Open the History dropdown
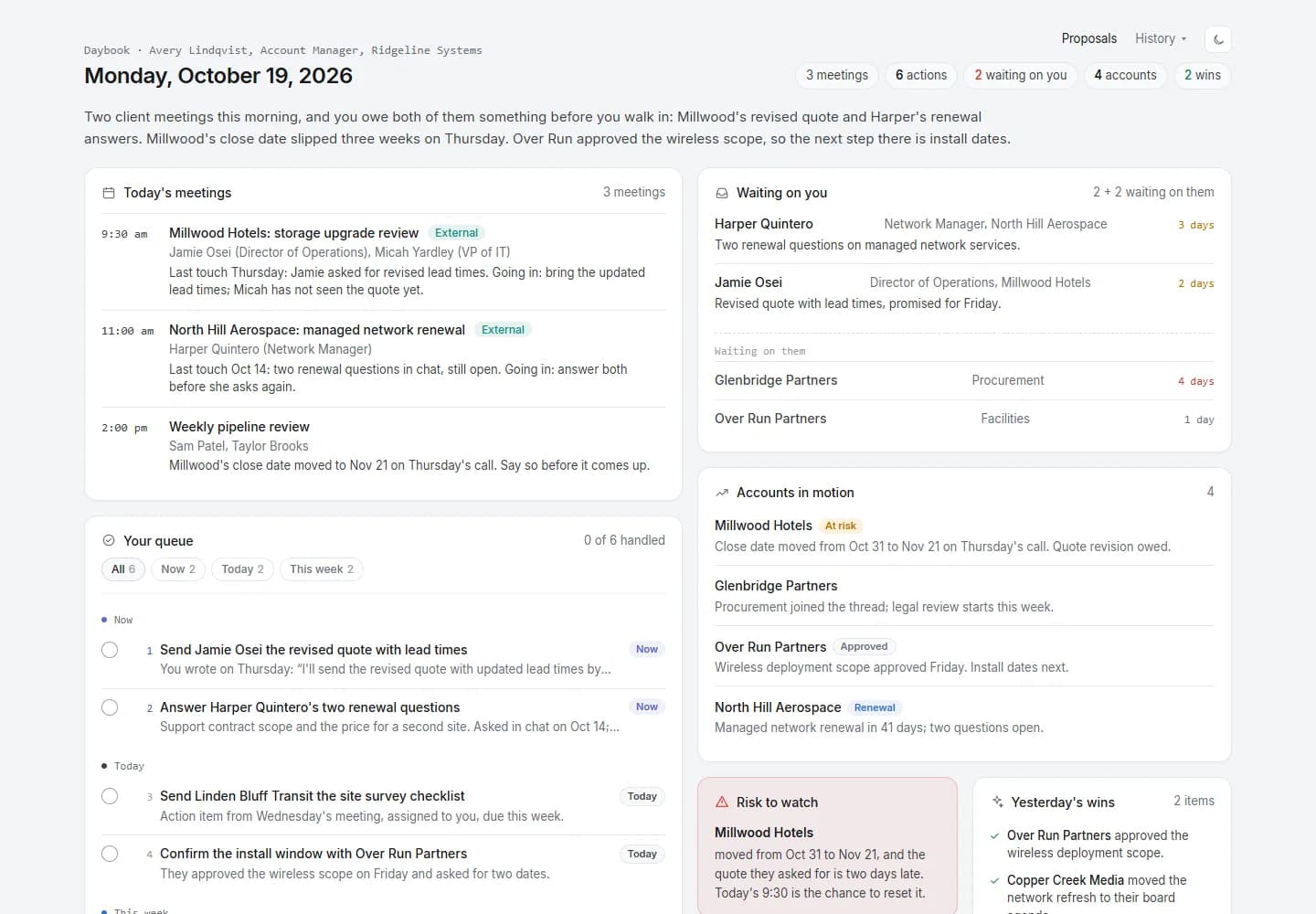This screenshot has height=914, width=1316. [x=1161, y=38]
